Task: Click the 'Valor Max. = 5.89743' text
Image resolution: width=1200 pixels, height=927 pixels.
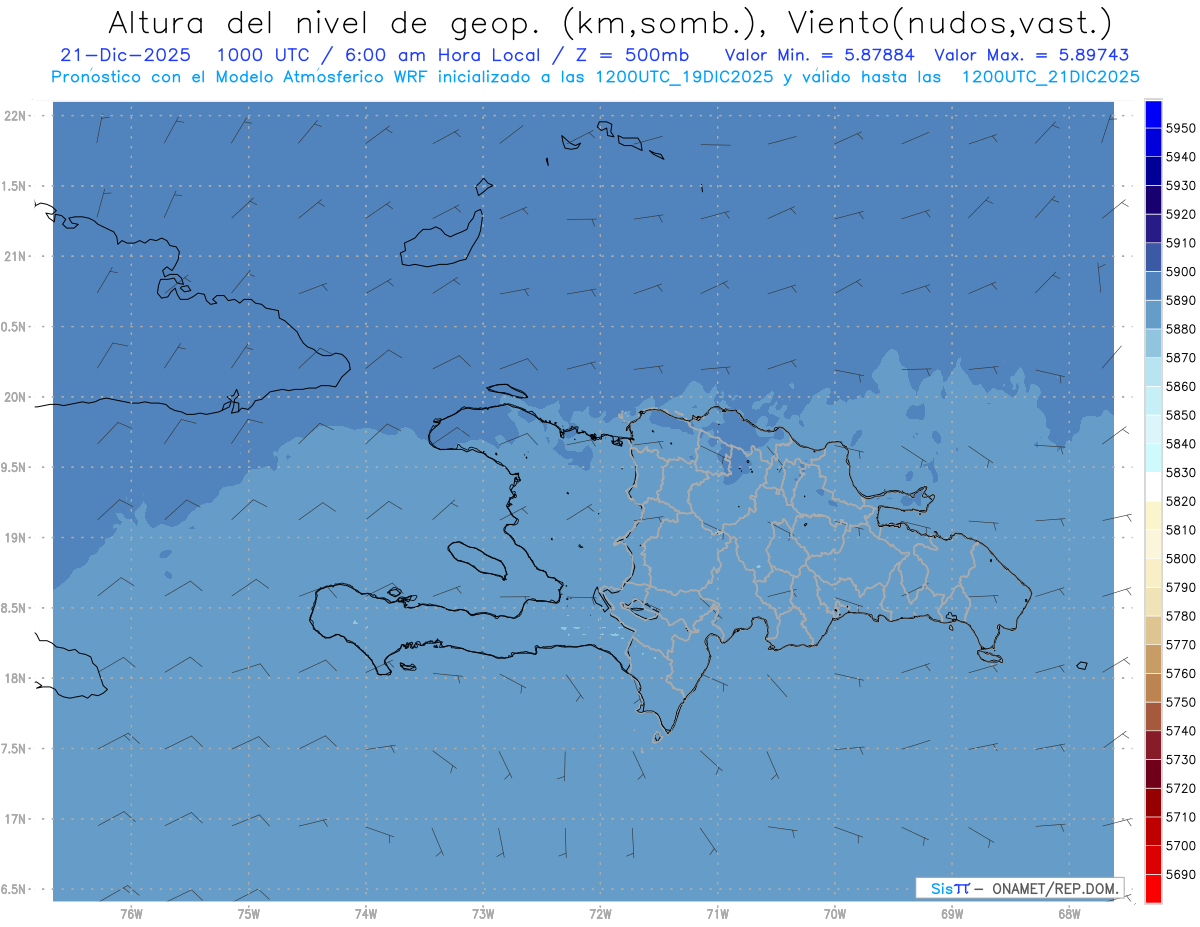Action: click(x=1032, y=56)
